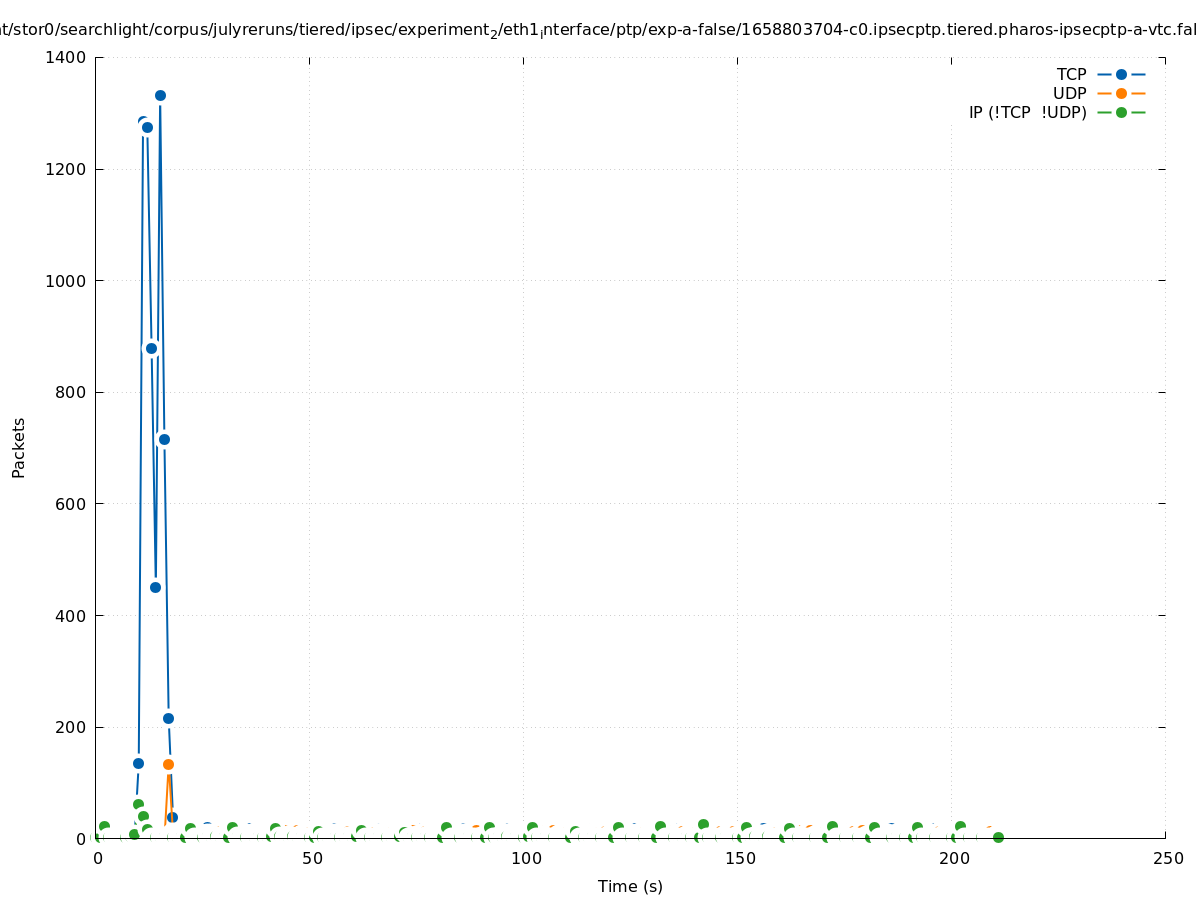Click the Packets y-axis label

[x=19, y=447]
